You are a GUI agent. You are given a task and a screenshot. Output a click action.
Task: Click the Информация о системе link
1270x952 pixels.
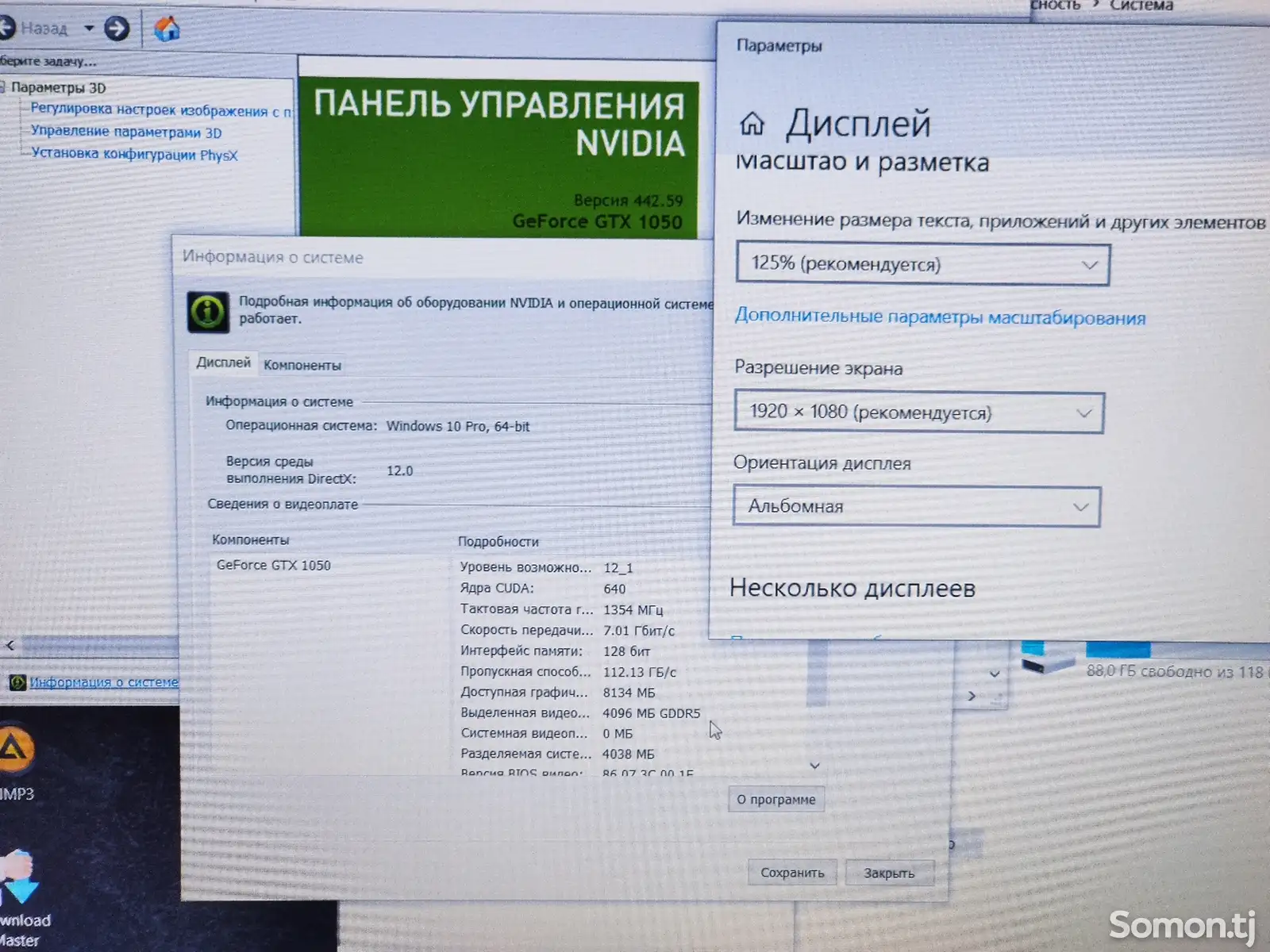pos(104,682)
